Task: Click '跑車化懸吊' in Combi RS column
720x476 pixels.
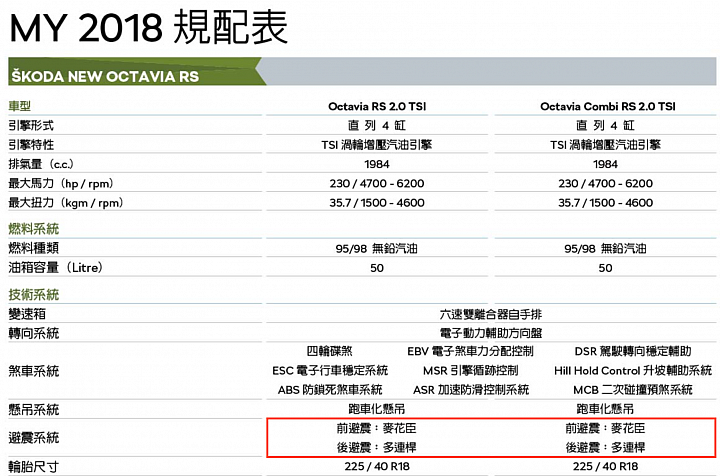Action: [x=605, y=409]
